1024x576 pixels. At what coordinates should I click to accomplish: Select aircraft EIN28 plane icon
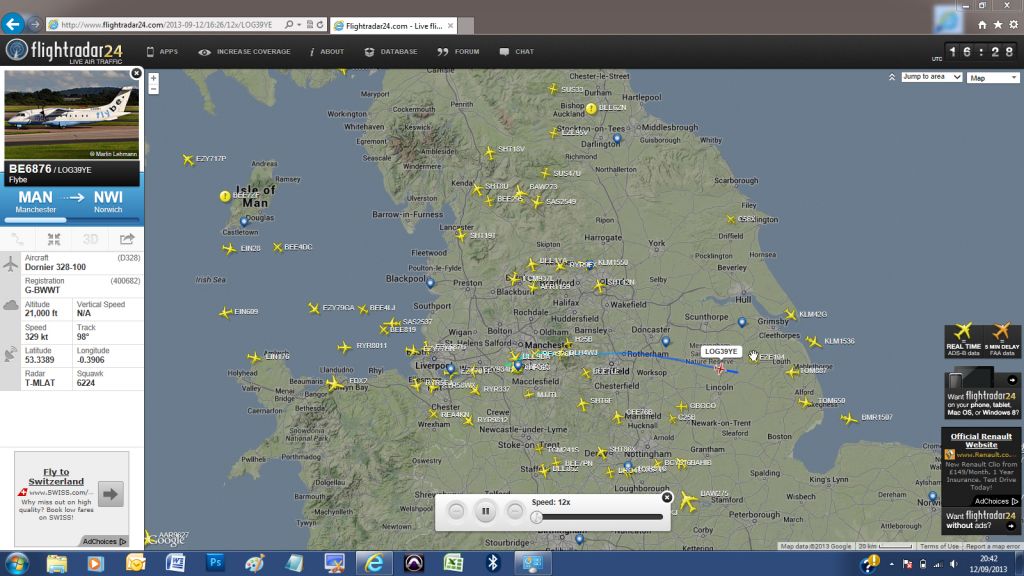229,249
